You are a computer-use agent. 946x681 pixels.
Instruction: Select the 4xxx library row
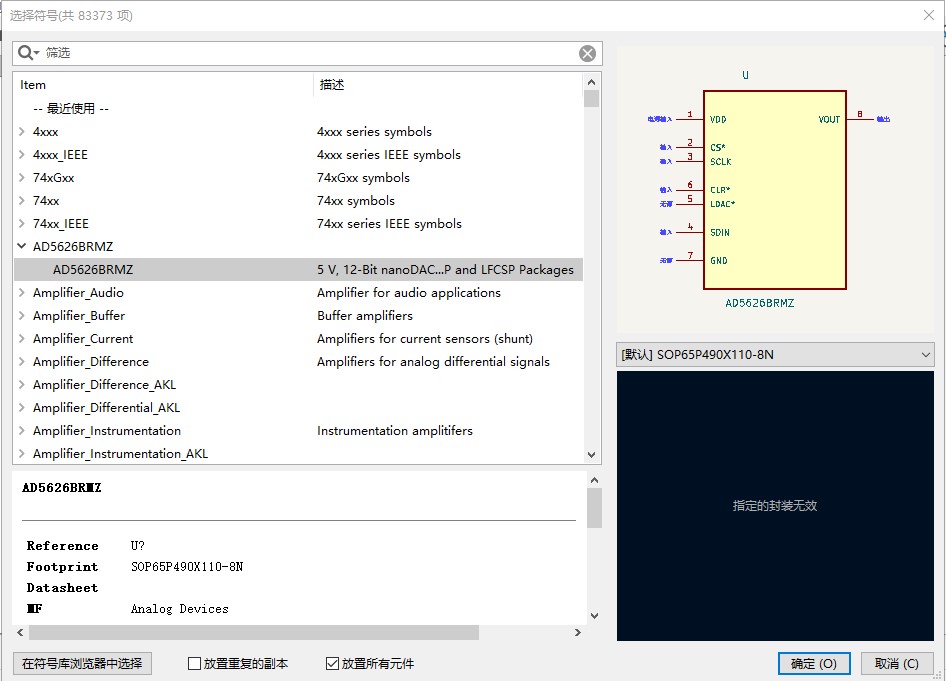pyautogui.click(x=299, y=131)
